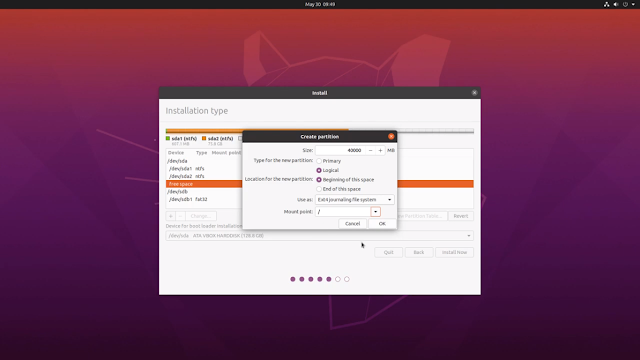640x360 pixels.
Task: Click the Device column header
Action: pyautogui.click(x=176, y=153)
